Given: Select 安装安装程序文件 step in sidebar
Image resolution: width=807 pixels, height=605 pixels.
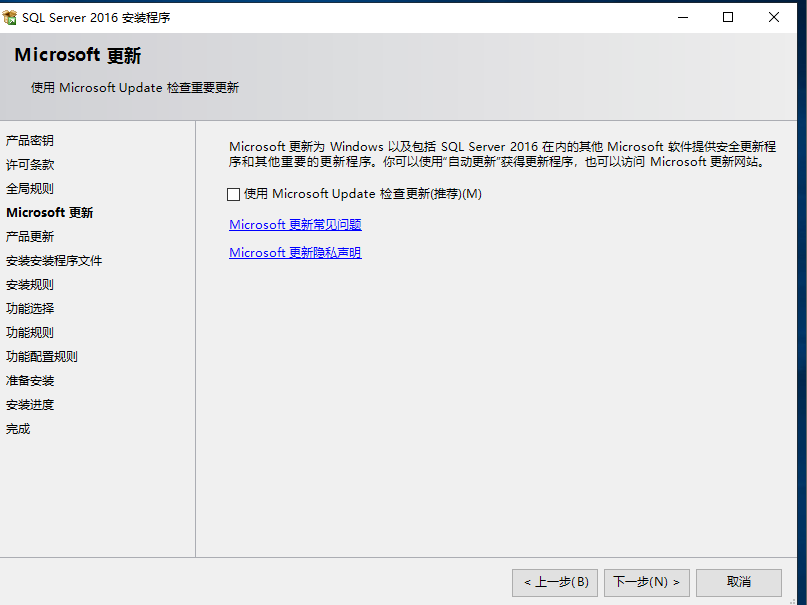Looking at the screenshot, I should click(54, 261).
